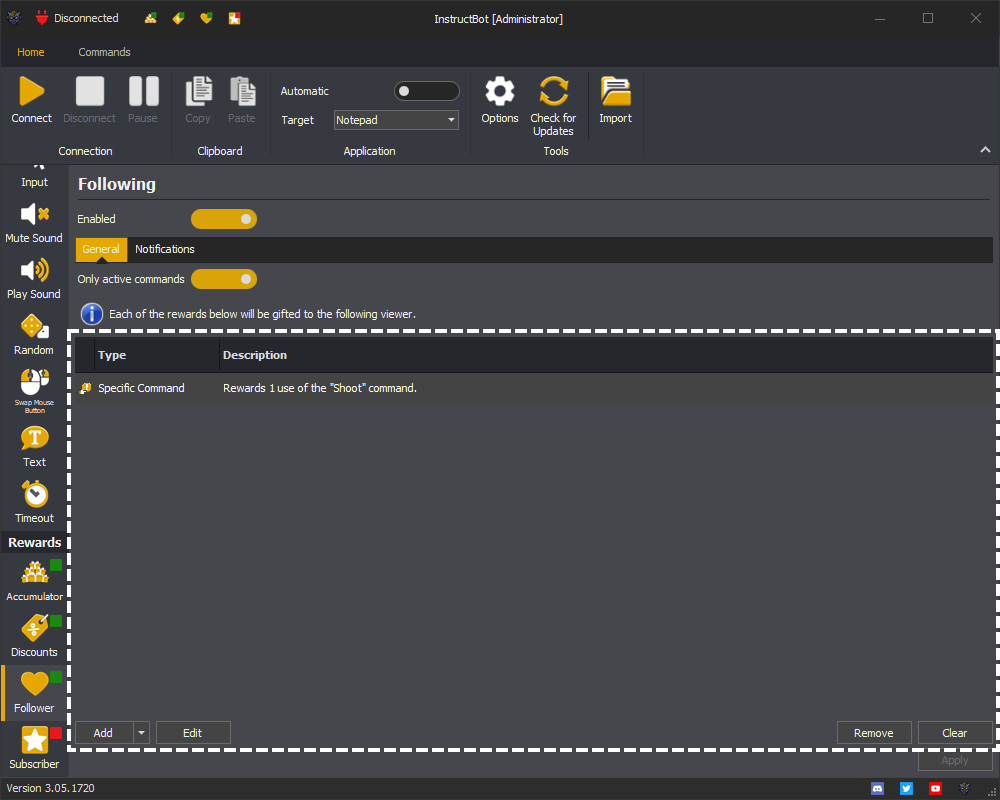1000x800 pixels.
Task: Select the General tab
Action: (101, 249)
